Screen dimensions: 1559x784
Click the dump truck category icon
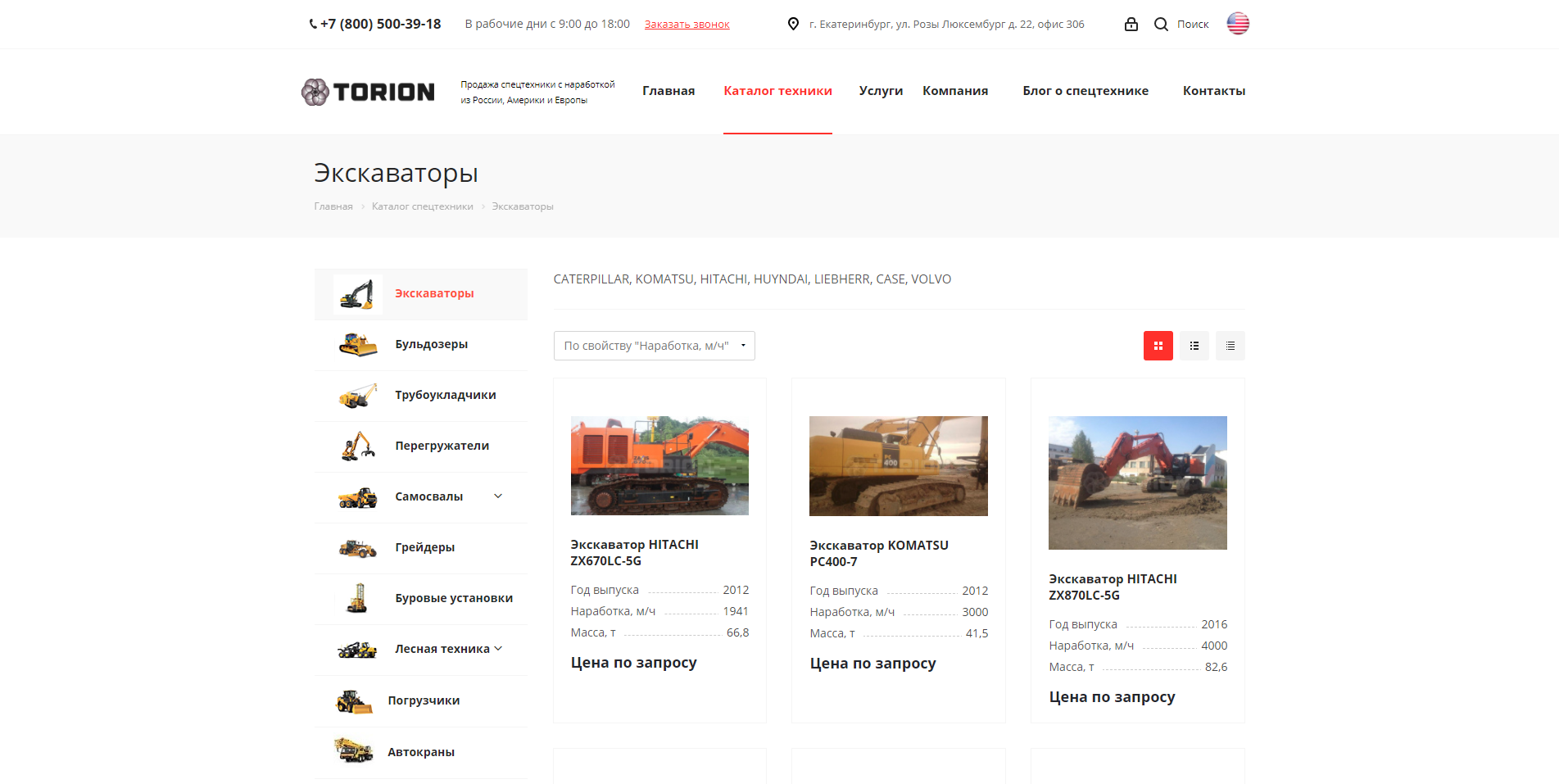pos(358,497)
